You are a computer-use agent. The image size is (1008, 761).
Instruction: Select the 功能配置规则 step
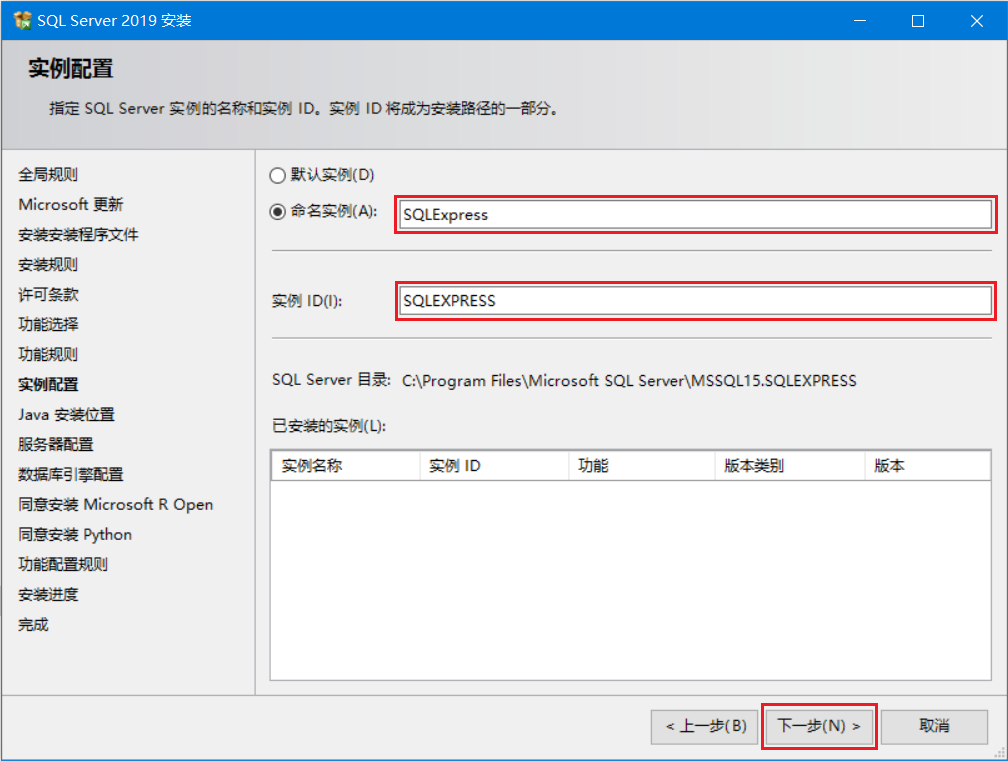click(63, 565)
